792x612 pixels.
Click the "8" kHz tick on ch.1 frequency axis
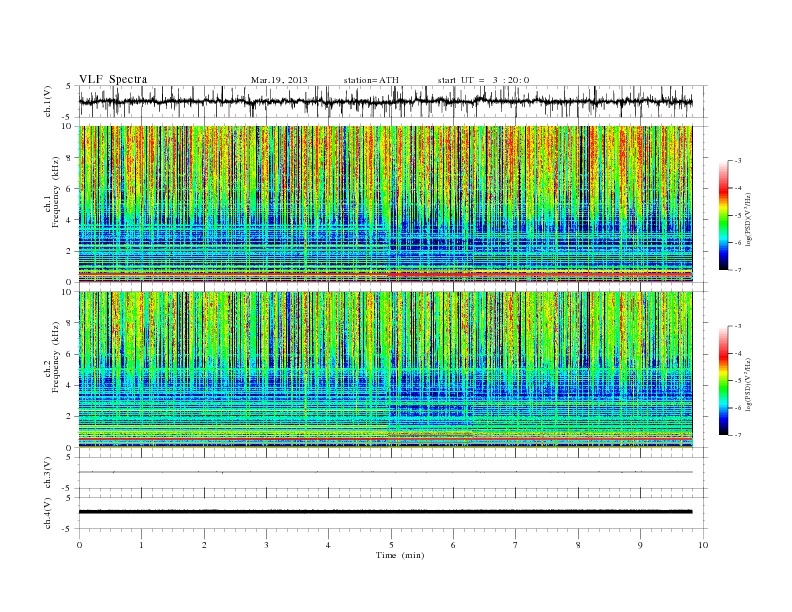[x=69, y=158]
